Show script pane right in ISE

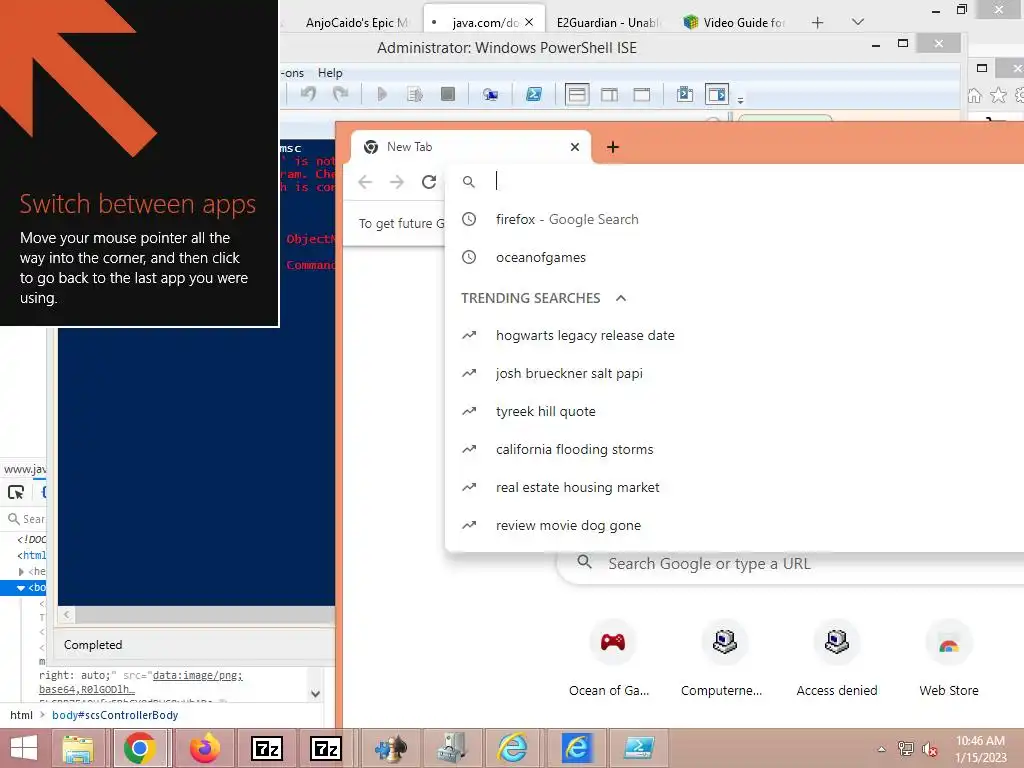(x=609, y=95)
